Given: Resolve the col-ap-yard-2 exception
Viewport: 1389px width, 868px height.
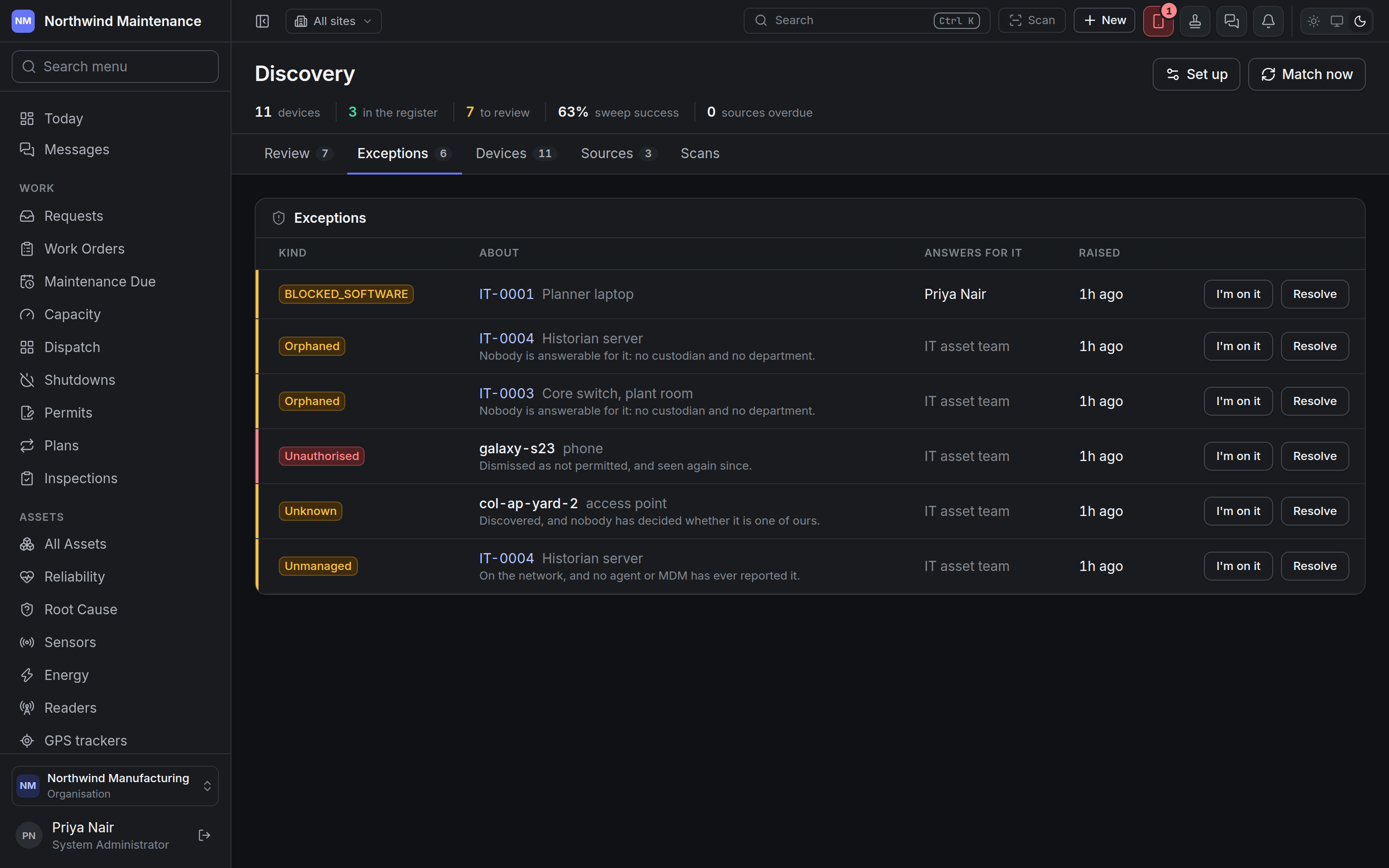Looking at the screenshot, I should pos(1314,511).
